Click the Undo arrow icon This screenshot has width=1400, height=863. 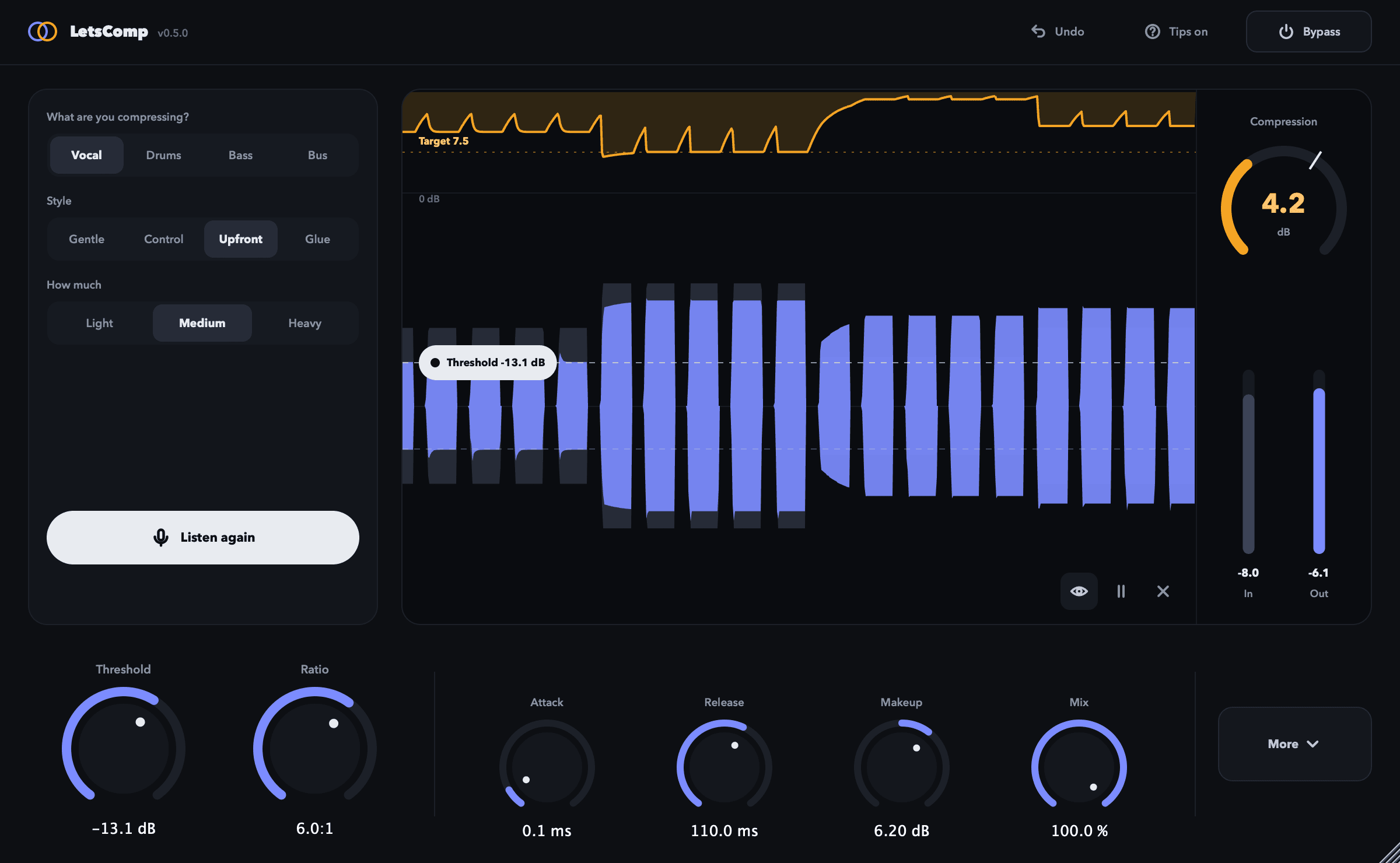[x=1038, y=31]
